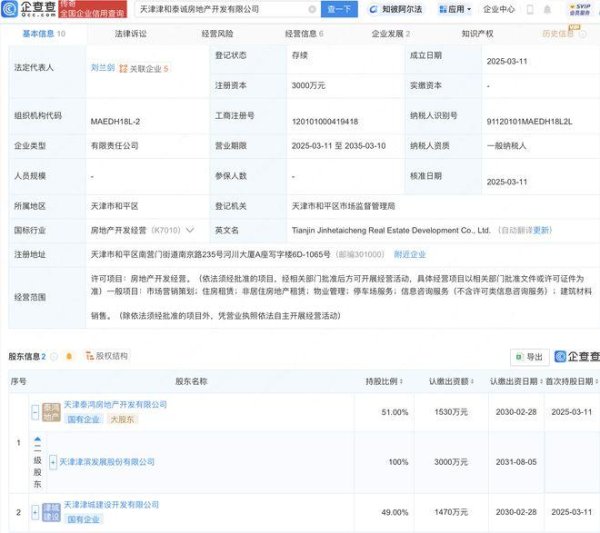Click the SVIP member service badge
The width and height of the screenshot is (600, 533).
[580, 10]
